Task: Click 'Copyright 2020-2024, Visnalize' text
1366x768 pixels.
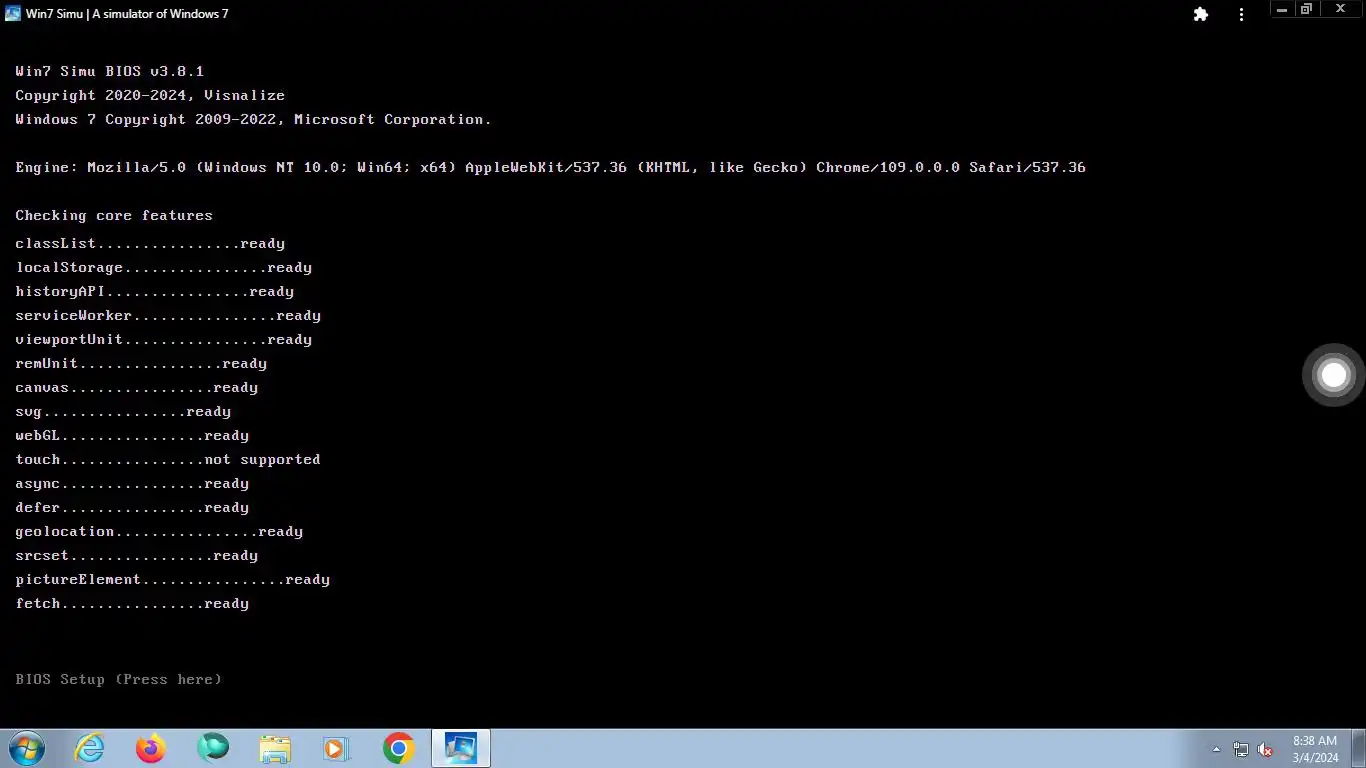Action: (x=150, y=95)
